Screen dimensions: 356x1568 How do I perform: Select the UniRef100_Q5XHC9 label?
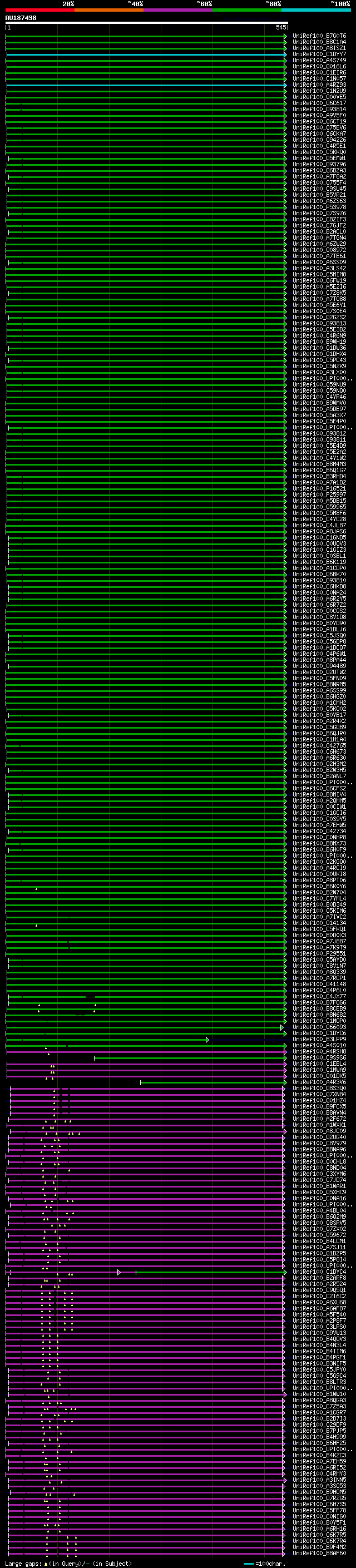(319, 1193)
